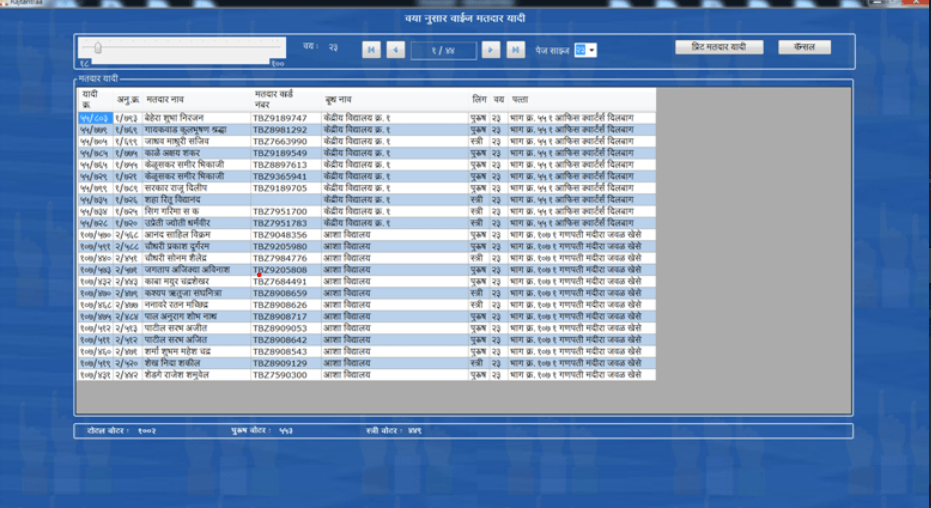Click the age (वय) slider handle
931x508 pixels.
point(96,47)
